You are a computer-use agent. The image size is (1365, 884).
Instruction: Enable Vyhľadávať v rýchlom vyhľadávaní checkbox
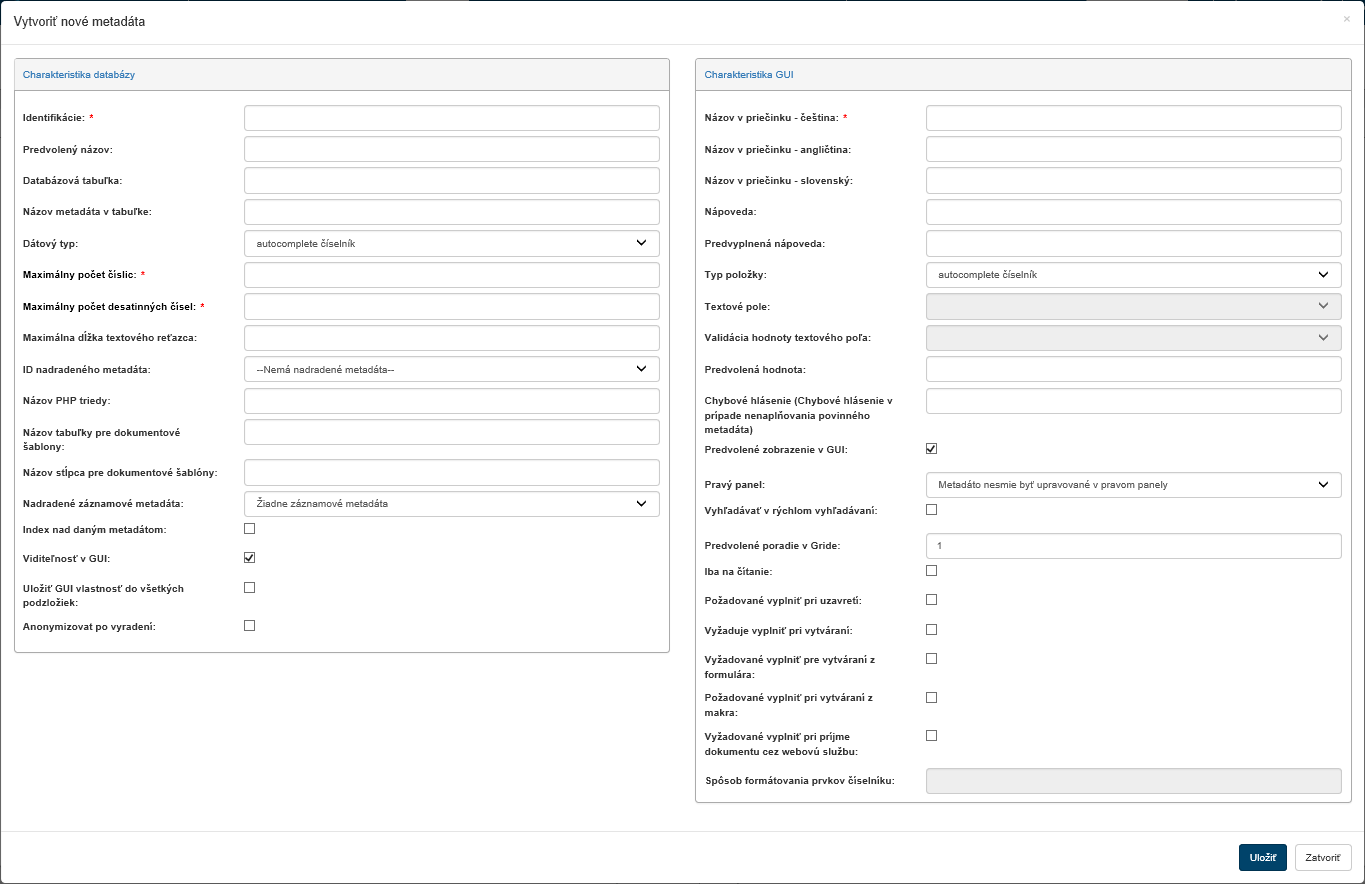pos(932,510)
